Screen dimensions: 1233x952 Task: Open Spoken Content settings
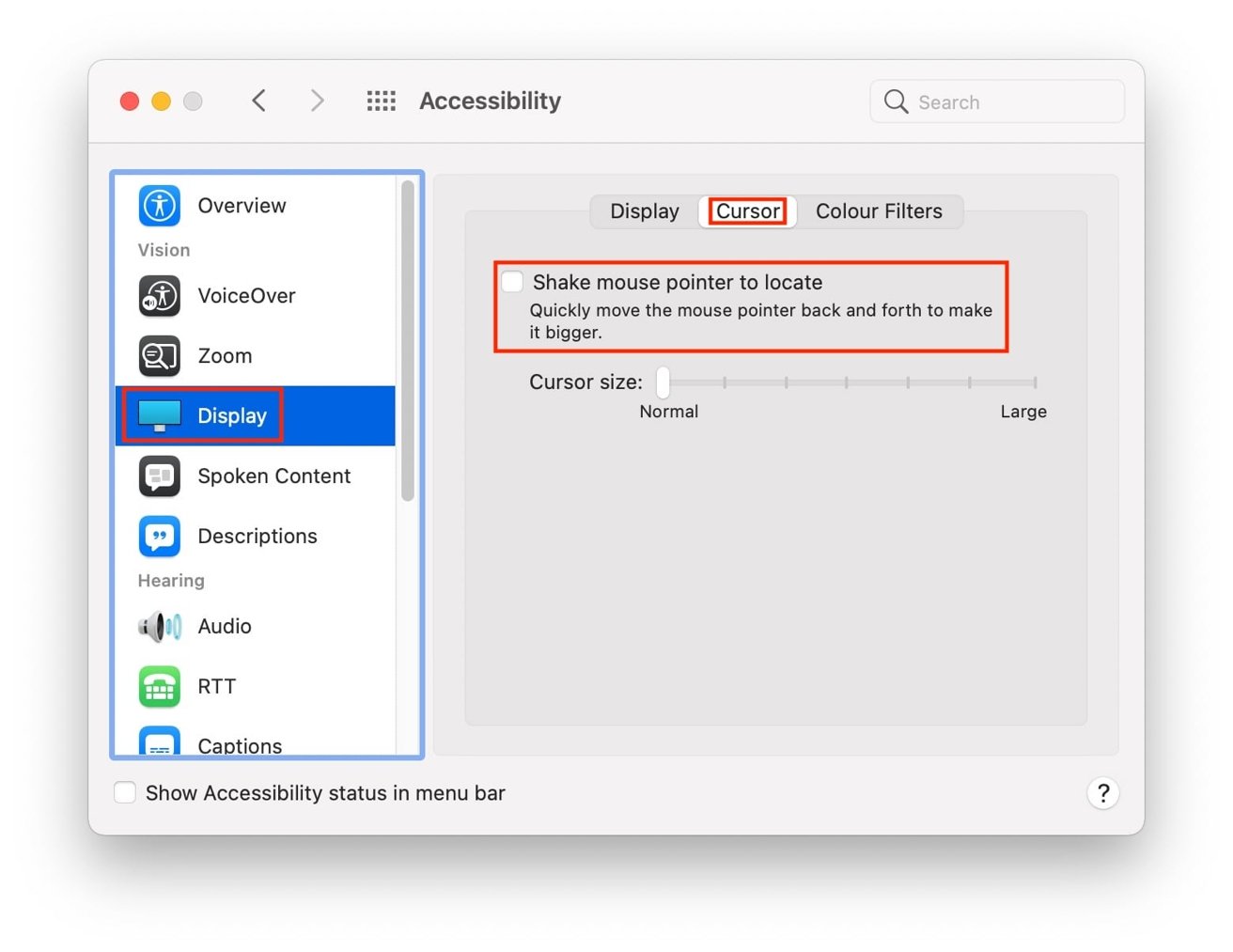coord(158,476)
